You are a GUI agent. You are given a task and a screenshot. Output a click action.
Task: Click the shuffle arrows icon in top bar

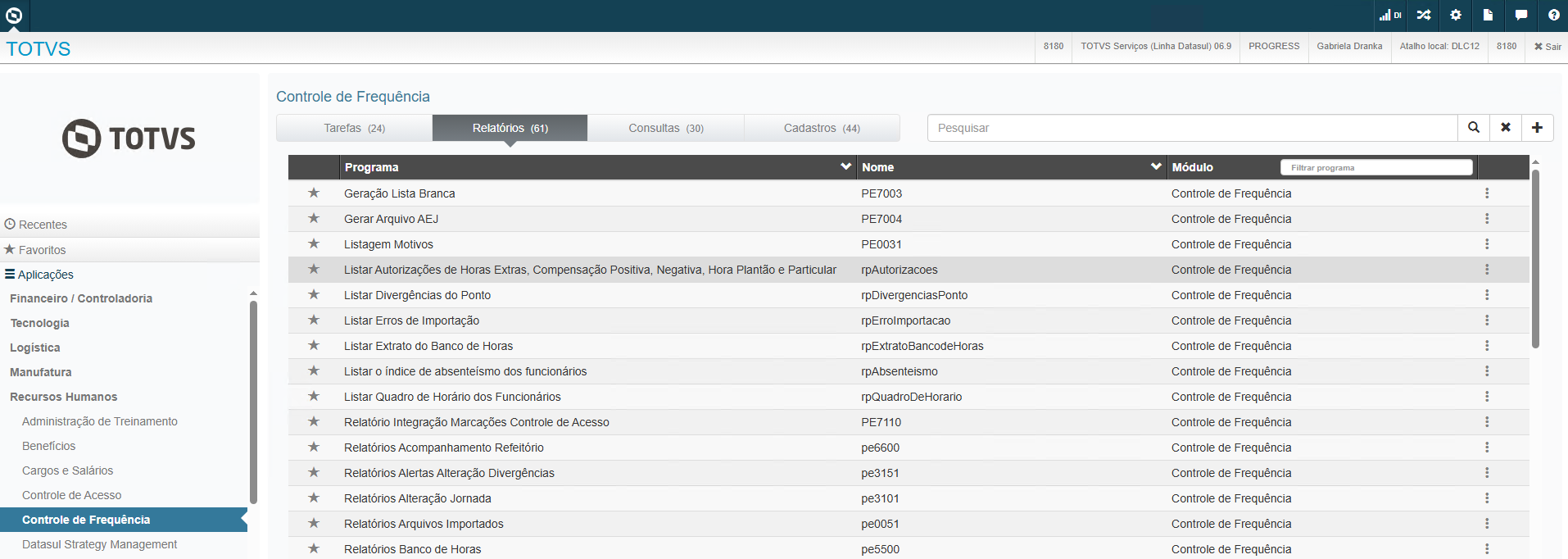coord(1424,15)
